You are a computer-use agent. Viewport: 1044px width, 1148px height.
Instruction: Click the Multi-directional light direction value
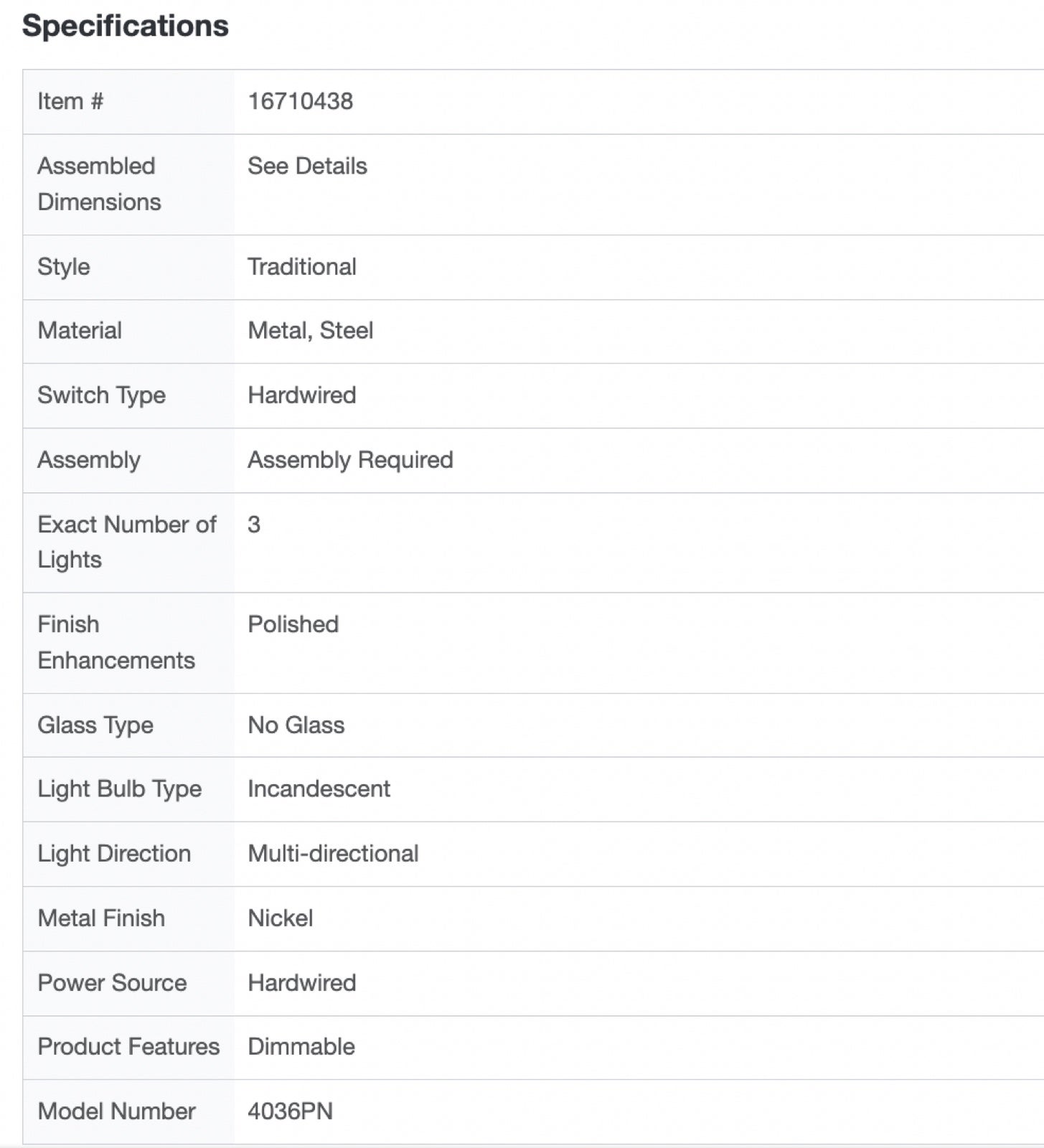(333, 854)
